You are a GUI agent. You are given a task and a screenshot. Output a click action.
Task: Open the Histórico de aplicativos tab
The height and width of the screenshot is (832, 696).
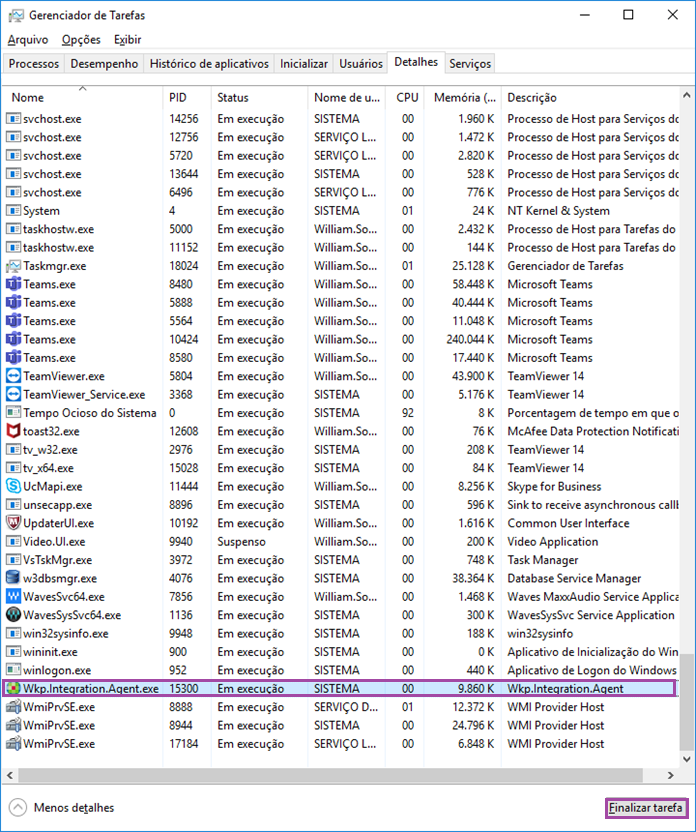pos(209,64)
